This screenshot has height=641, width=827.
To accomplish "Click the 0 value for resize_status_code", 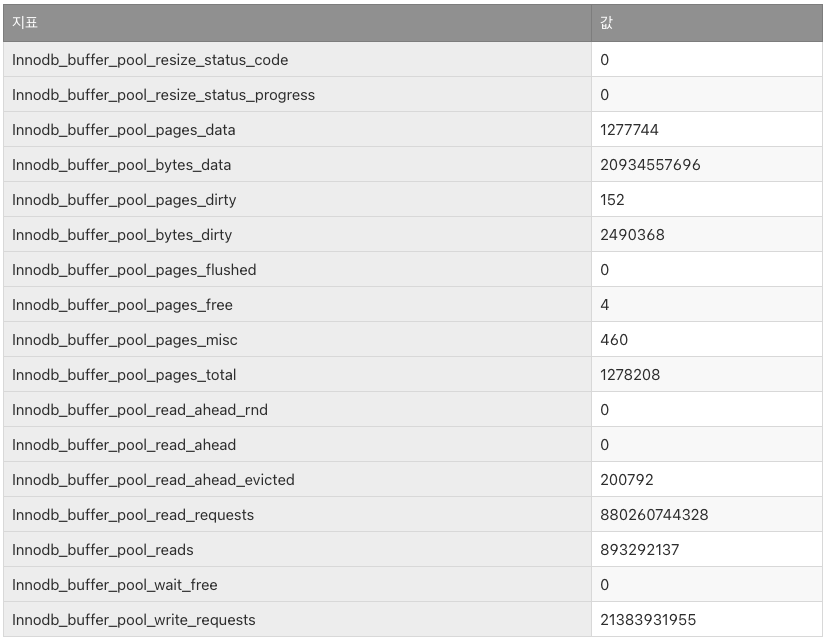I will (604, 60).
